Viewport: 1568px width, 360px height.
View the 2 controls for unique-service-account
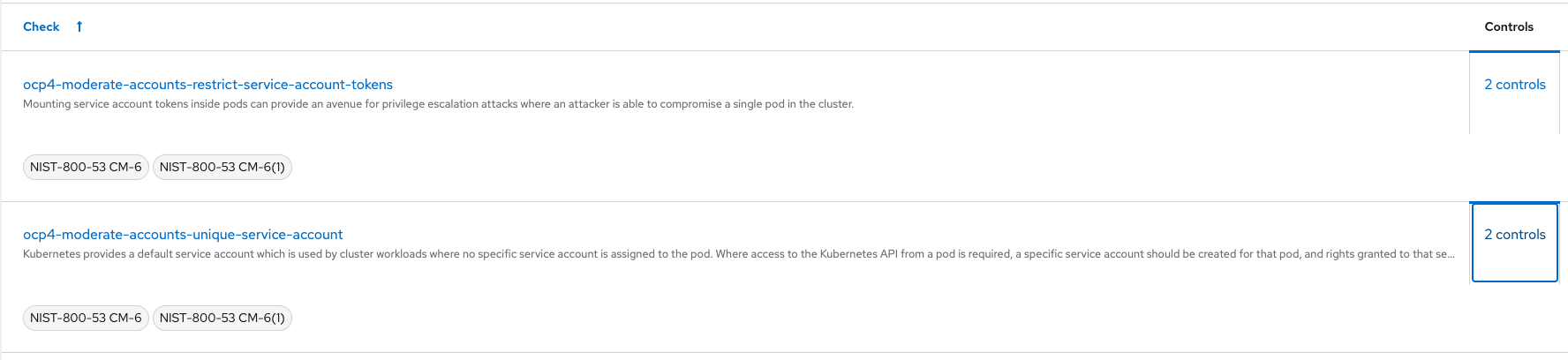point(1514,235)
